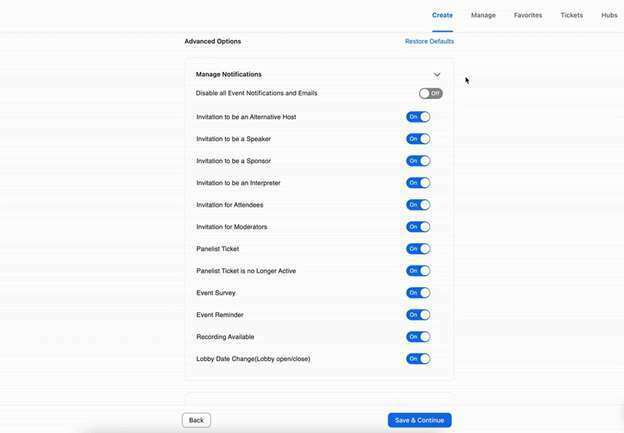The image size is (624, 433).
Task: Switch off Panelist Ticket is no Longer Active
Action: click(418, 271)
